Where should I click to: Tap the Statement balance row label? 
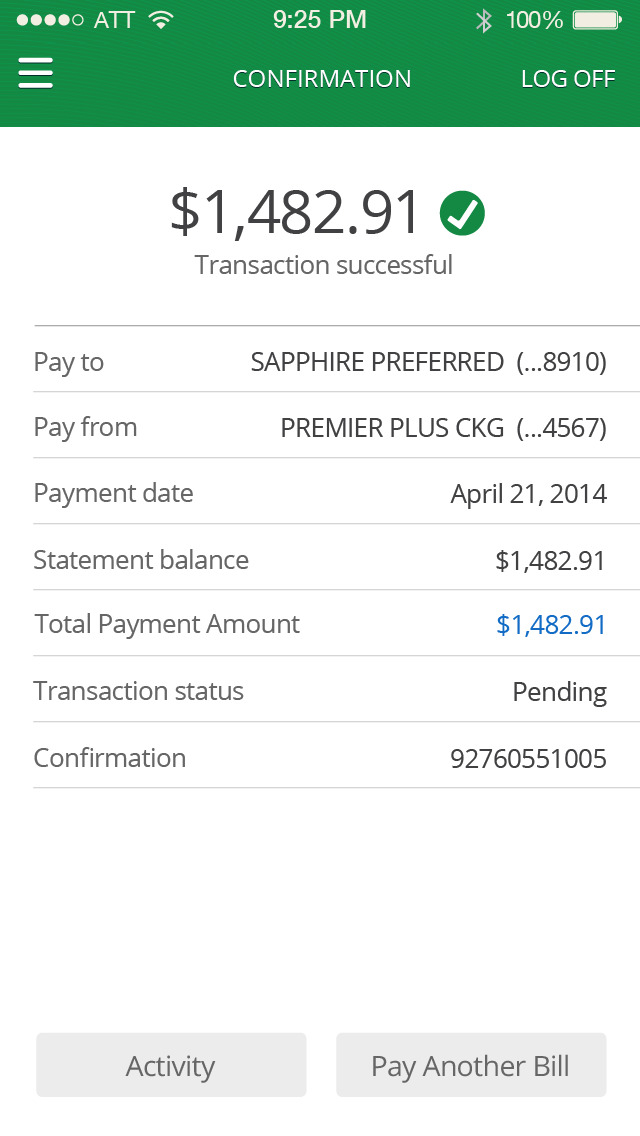click(x=141, y=560)
